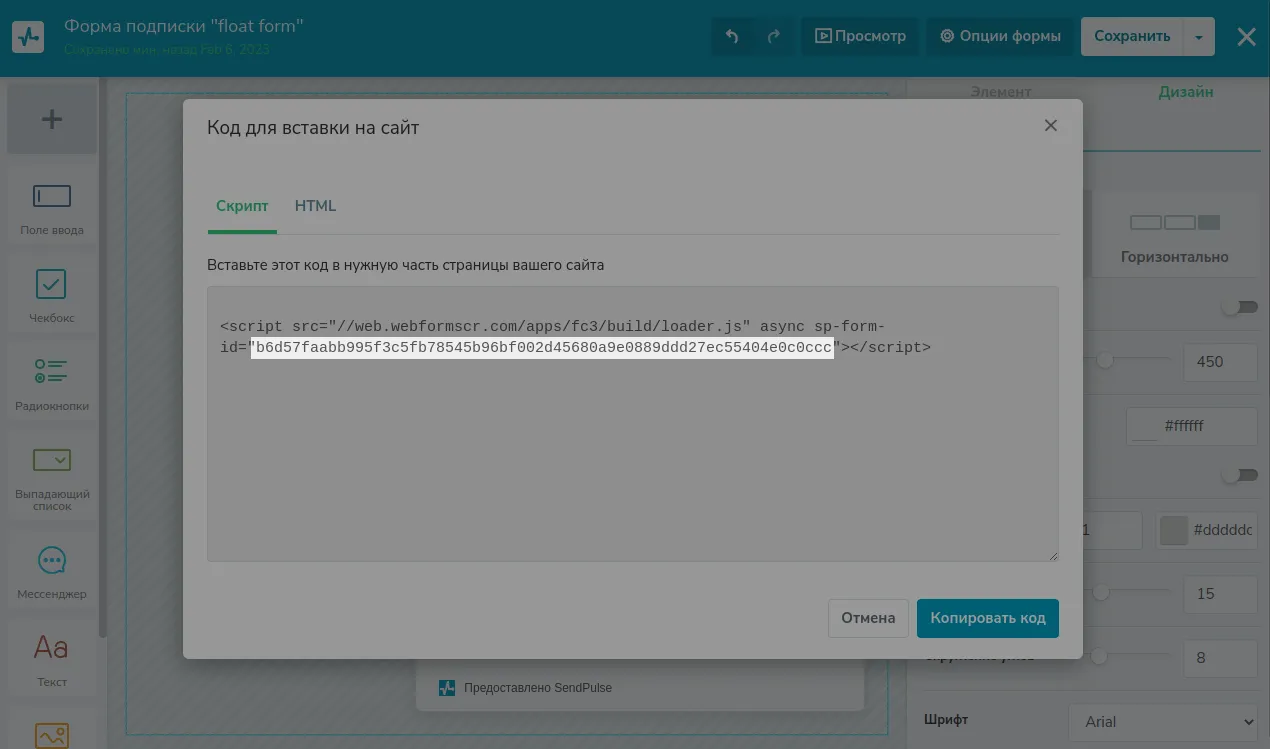Click the highlighted sp-form-id value
The height and width of the screenshot is (749, 1270).
[x=542, y=347]
